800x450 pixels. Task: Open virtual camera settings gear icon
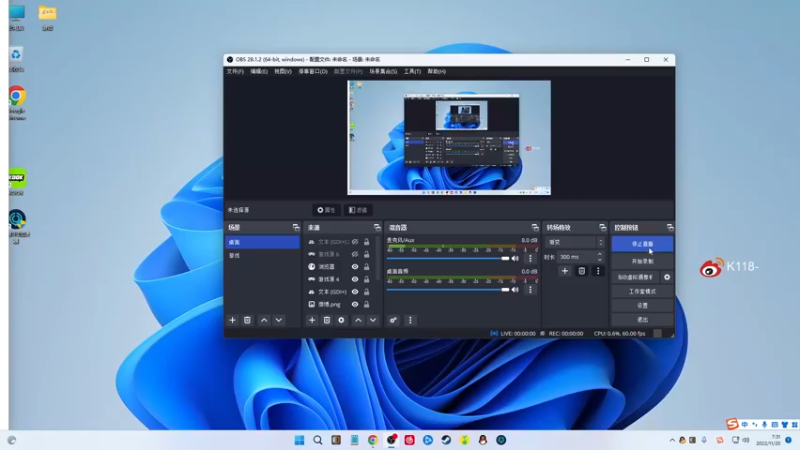pos(667,277)
